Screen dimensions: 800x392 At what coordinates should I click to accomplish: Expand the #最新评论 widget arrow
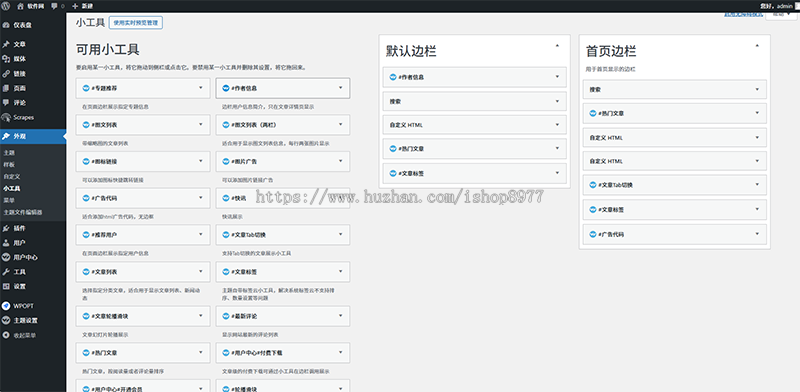pyautogui.click(x=341, y=316)
